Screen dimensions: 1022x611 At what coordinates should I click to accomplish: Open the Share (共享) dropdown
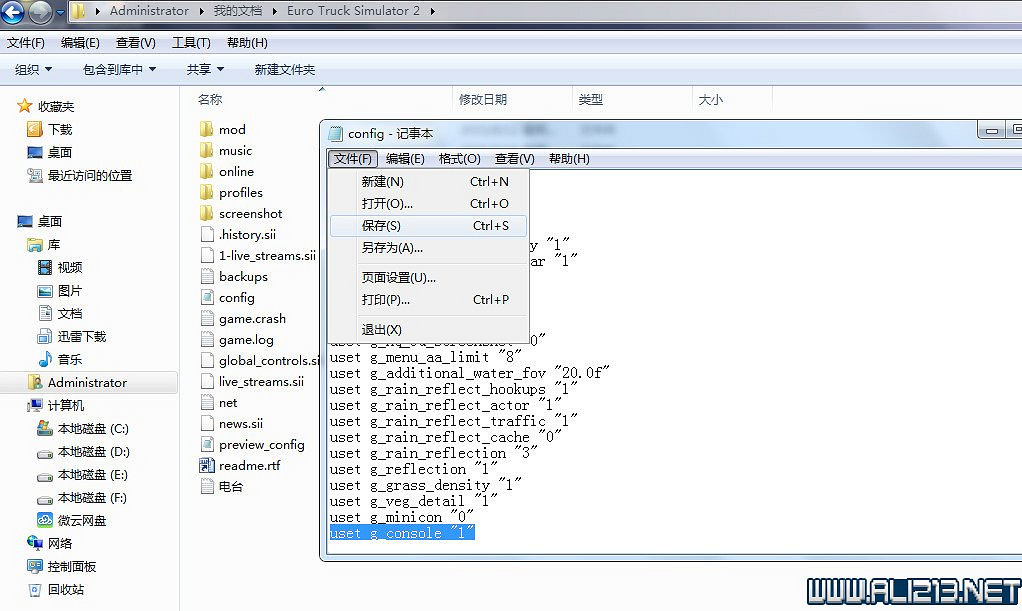(x=205, y=70)
